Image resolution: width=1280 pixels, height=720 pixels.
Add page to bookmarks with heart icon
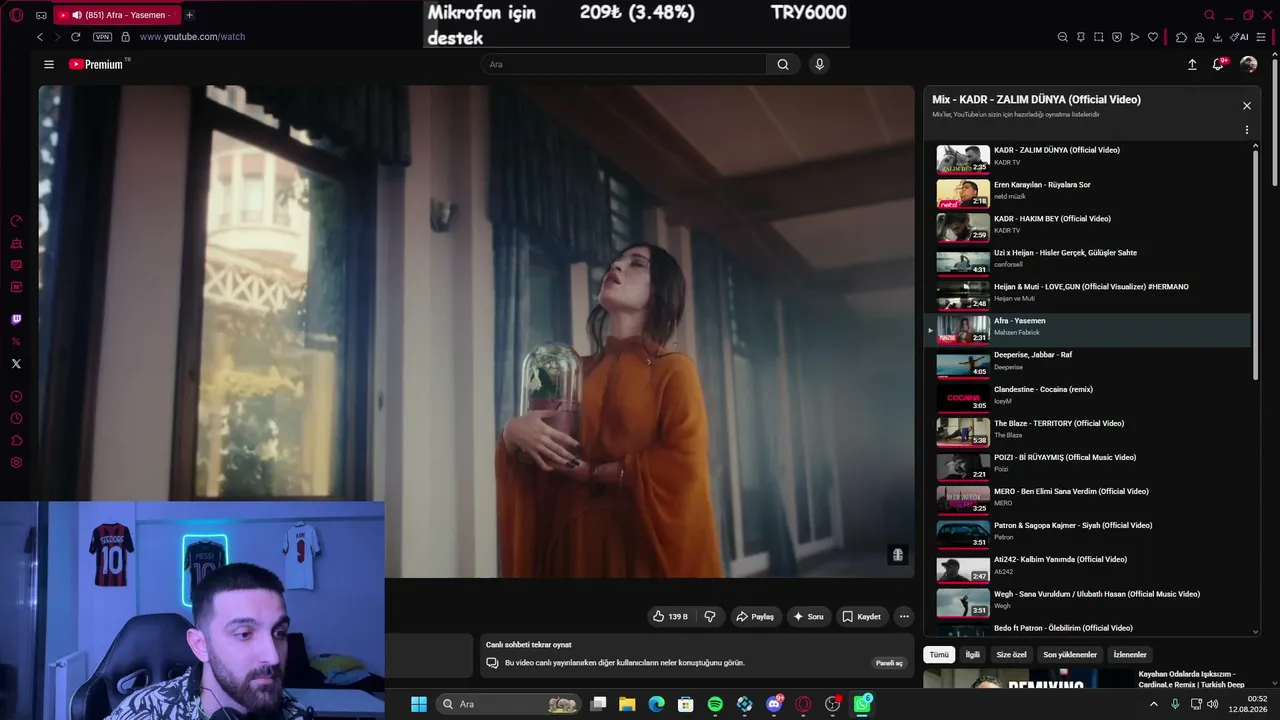pos(1153,37)
